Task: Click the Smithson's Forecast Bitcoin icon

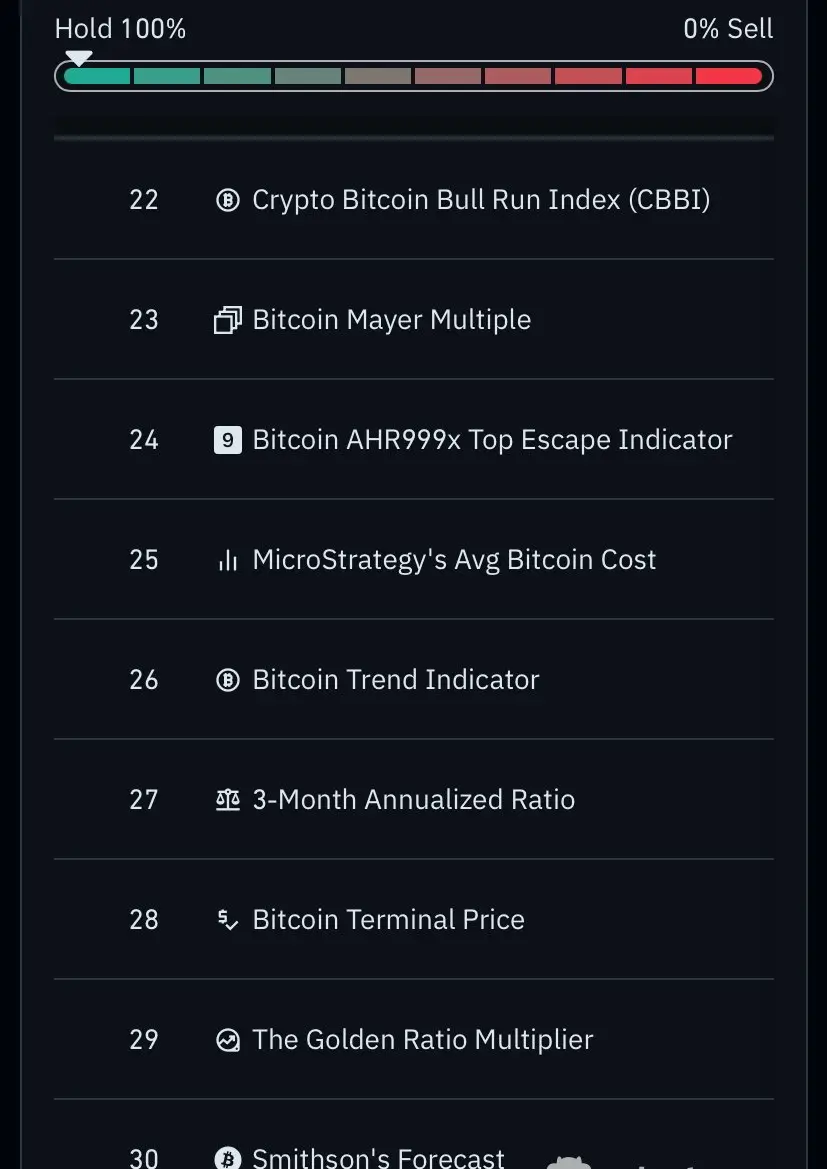Action: pos(228,1157)
